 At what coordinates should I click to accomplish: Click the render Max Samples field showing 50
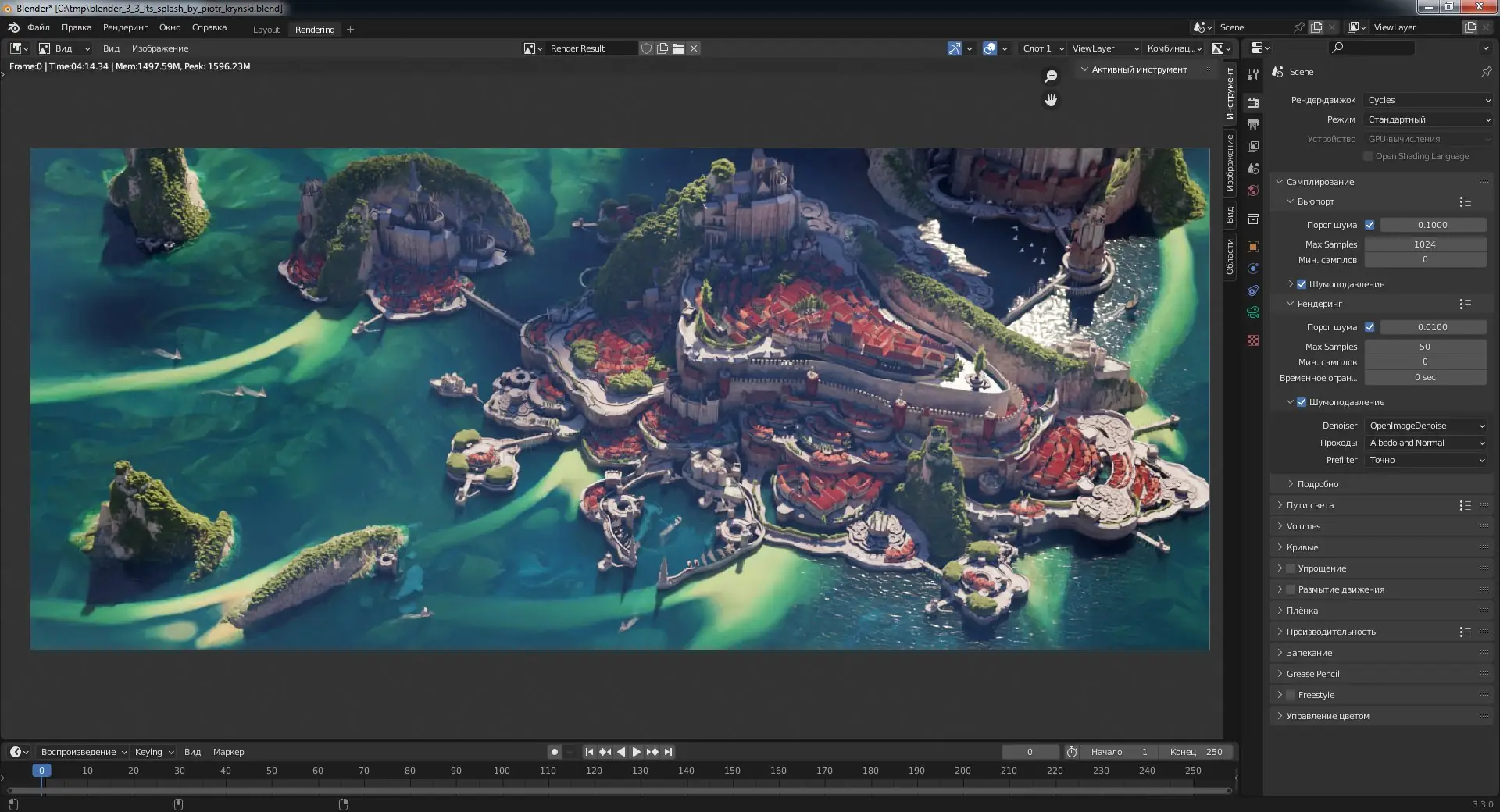coord(1425,347)
